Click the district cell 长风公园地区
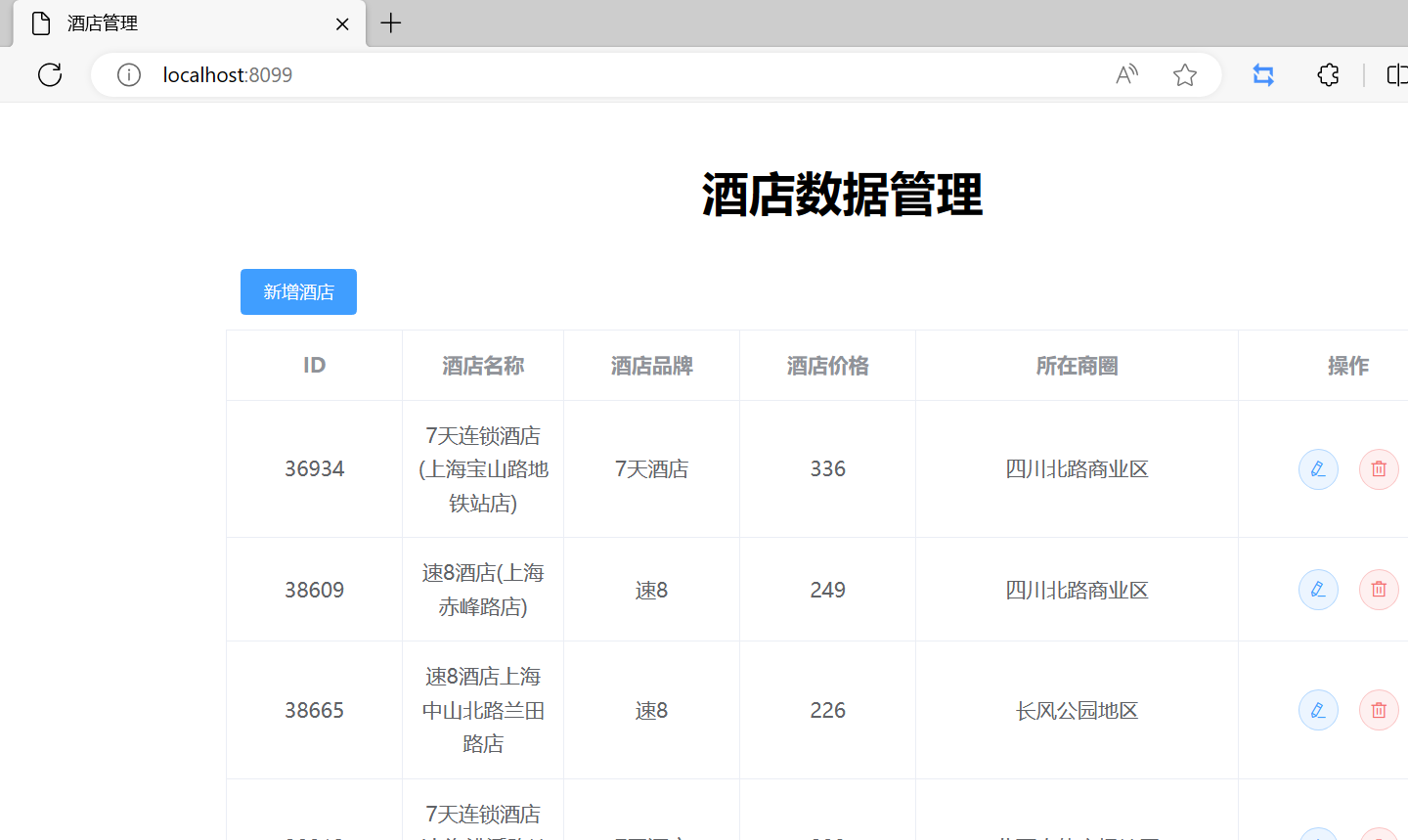The height and width of the screenshot is (840, 1408). [x=1077, y=710]
